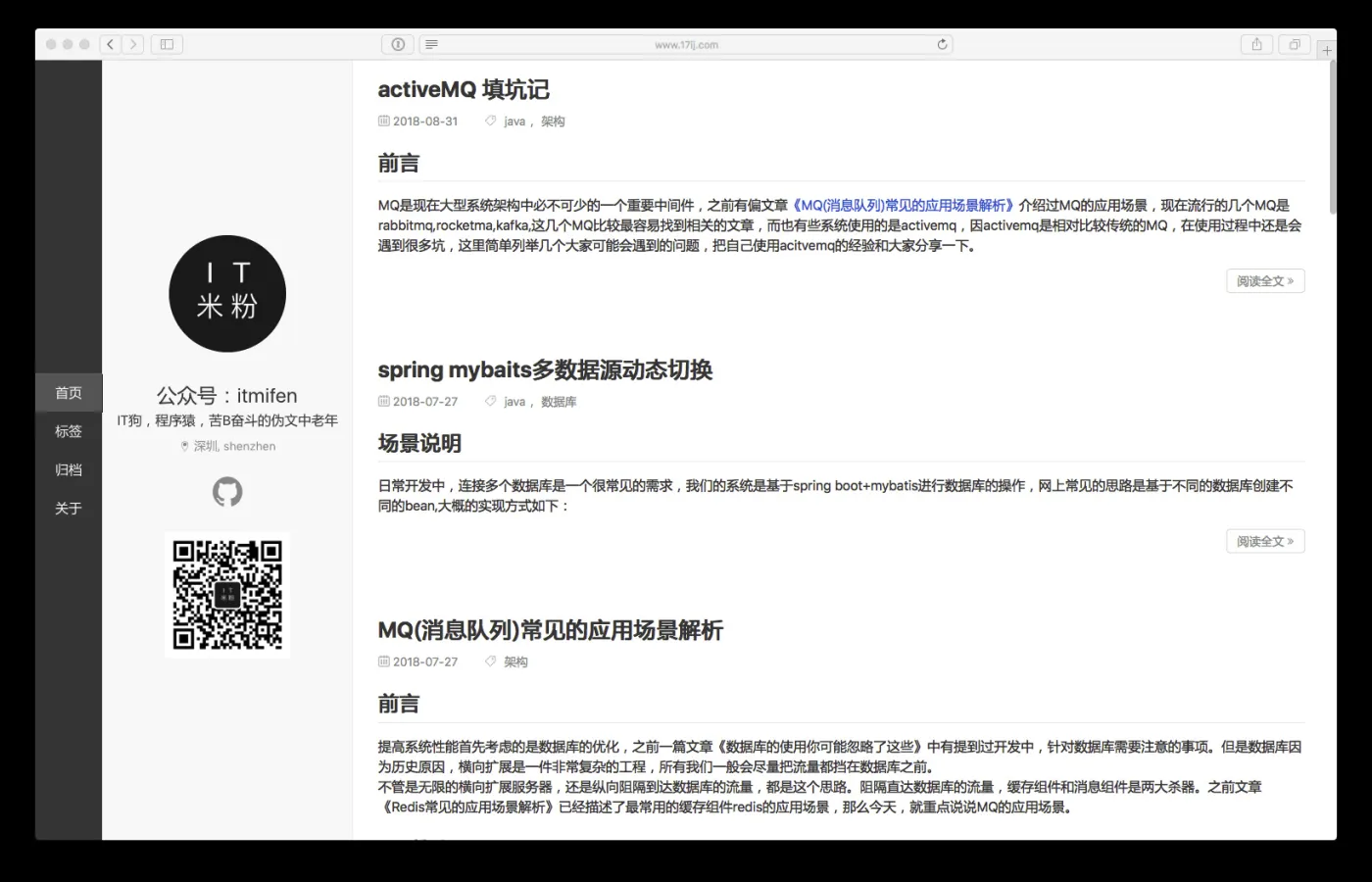
Task: Click the IT米粉 round avatar logo
Action: [x=227, y=294]
